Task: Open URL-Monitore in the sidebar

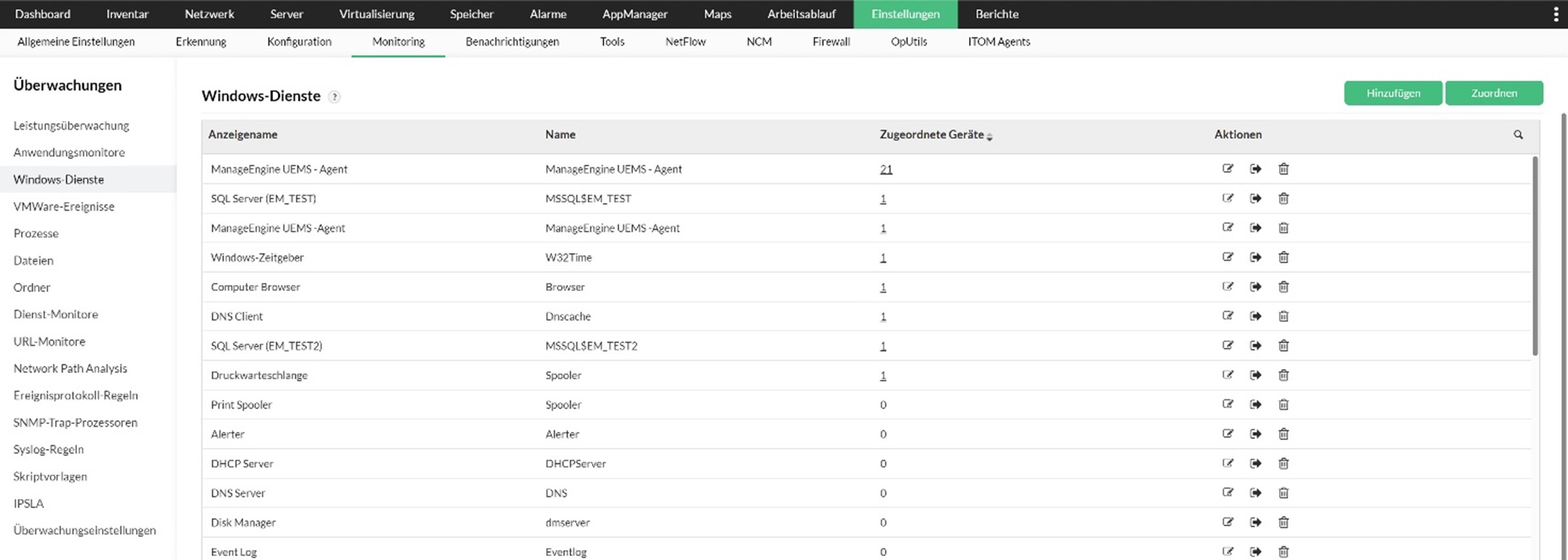Action: click(x=49, y=341)
